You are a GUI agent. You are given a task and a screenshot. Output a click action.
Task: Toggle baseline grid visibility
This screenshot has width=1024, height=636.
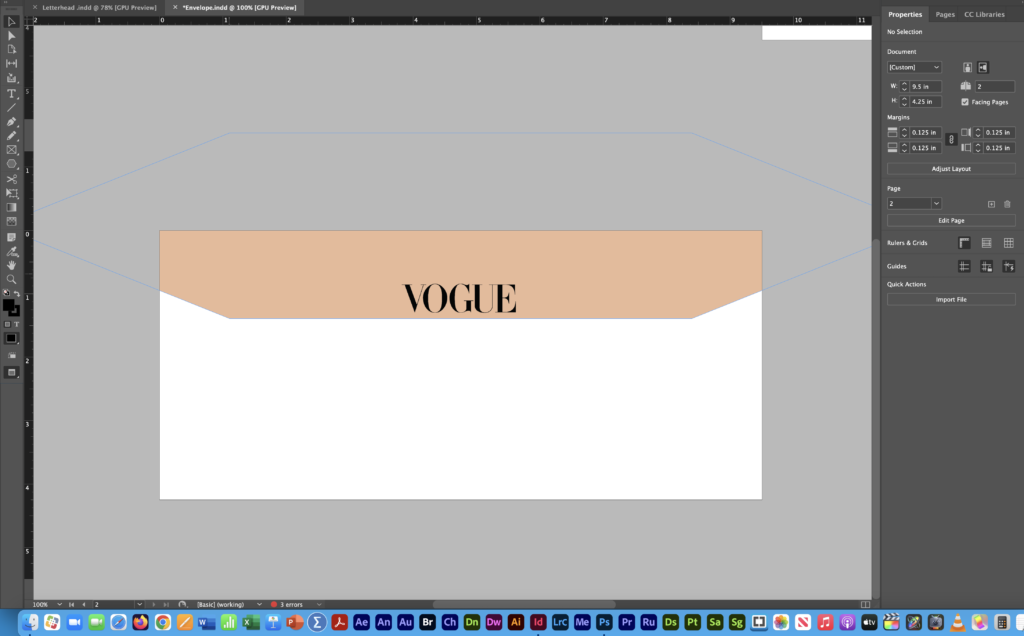coord(986,243)
